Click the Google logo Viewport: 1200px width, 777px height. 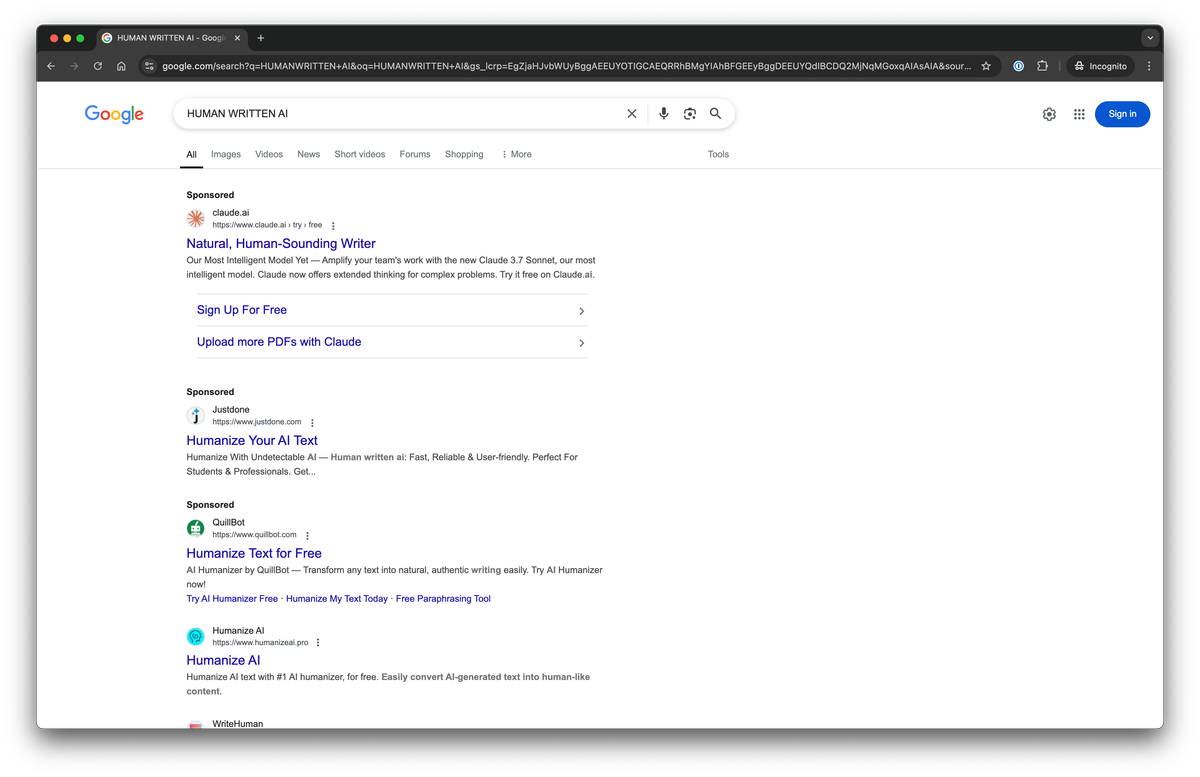(x=114, y=114)
